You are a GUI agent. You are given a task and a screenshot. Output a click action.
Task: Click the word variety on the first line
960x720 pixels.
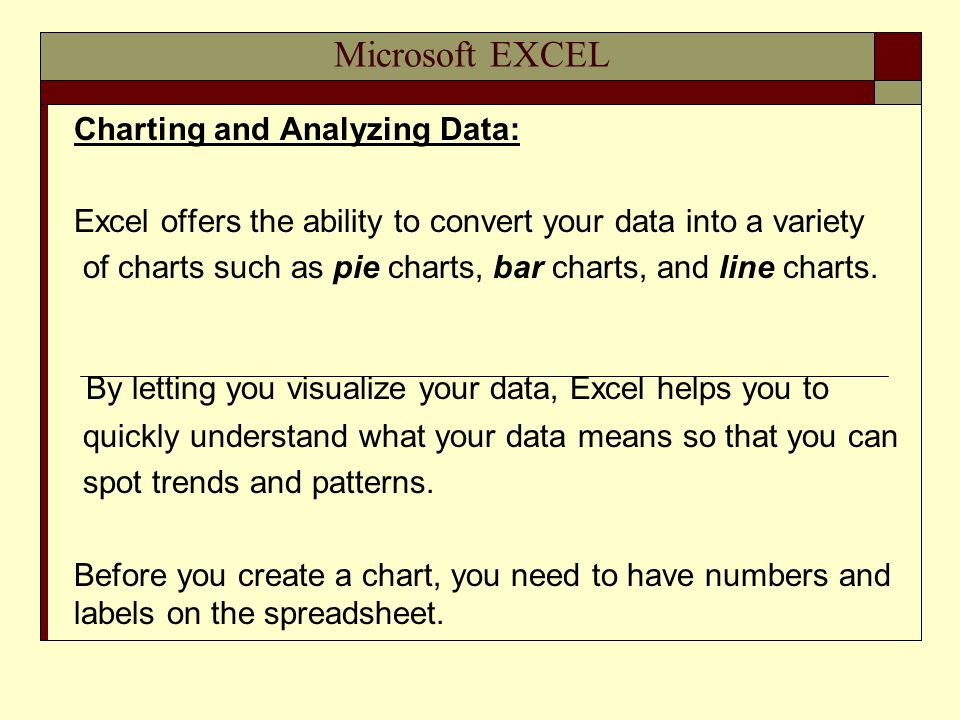pyautogui.click(x=818, y=222)
